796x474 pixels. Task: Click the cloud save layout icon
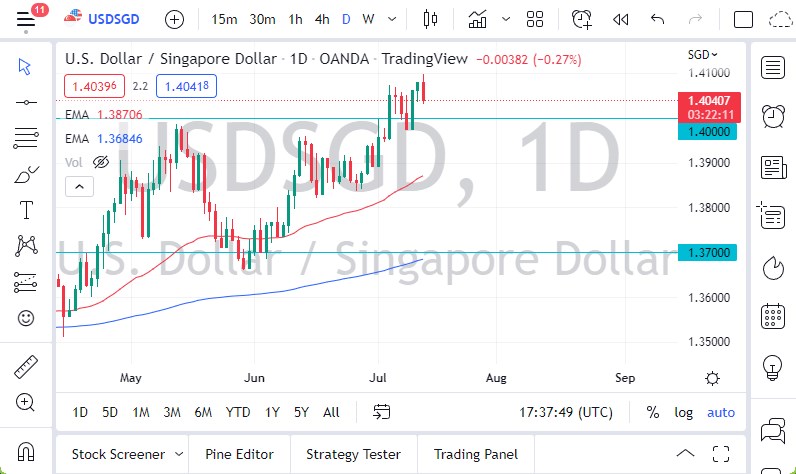(x=780, y=19)
